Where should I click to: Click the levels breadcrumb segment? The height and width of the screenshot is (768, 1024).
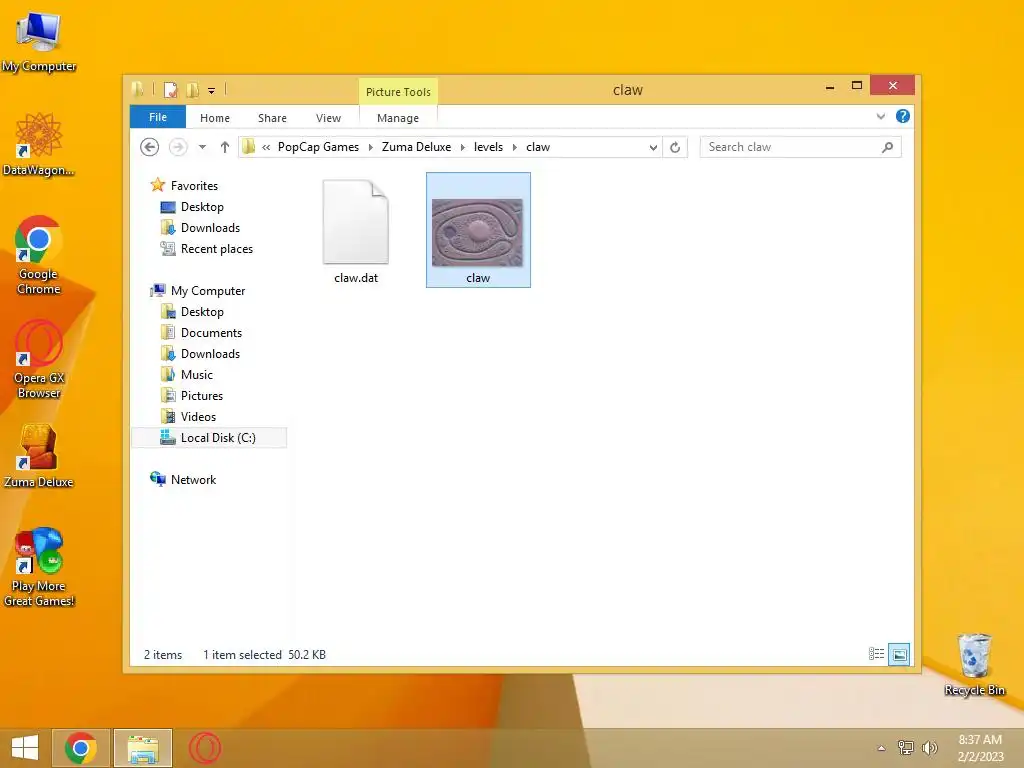(488, 147)
